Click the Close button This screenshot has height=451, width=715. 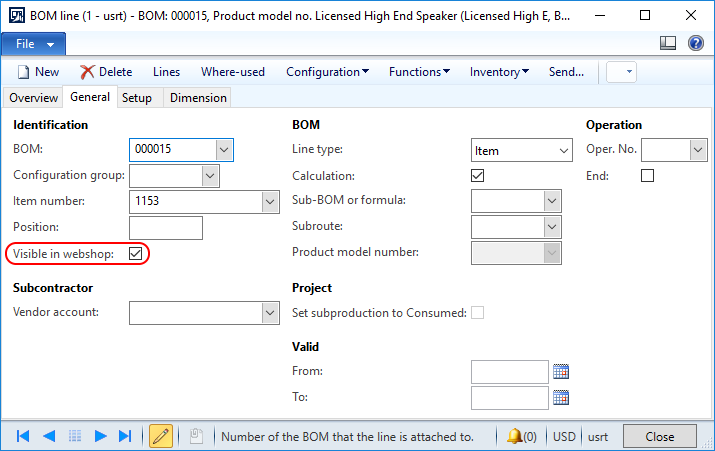click(x=659, y=436)
